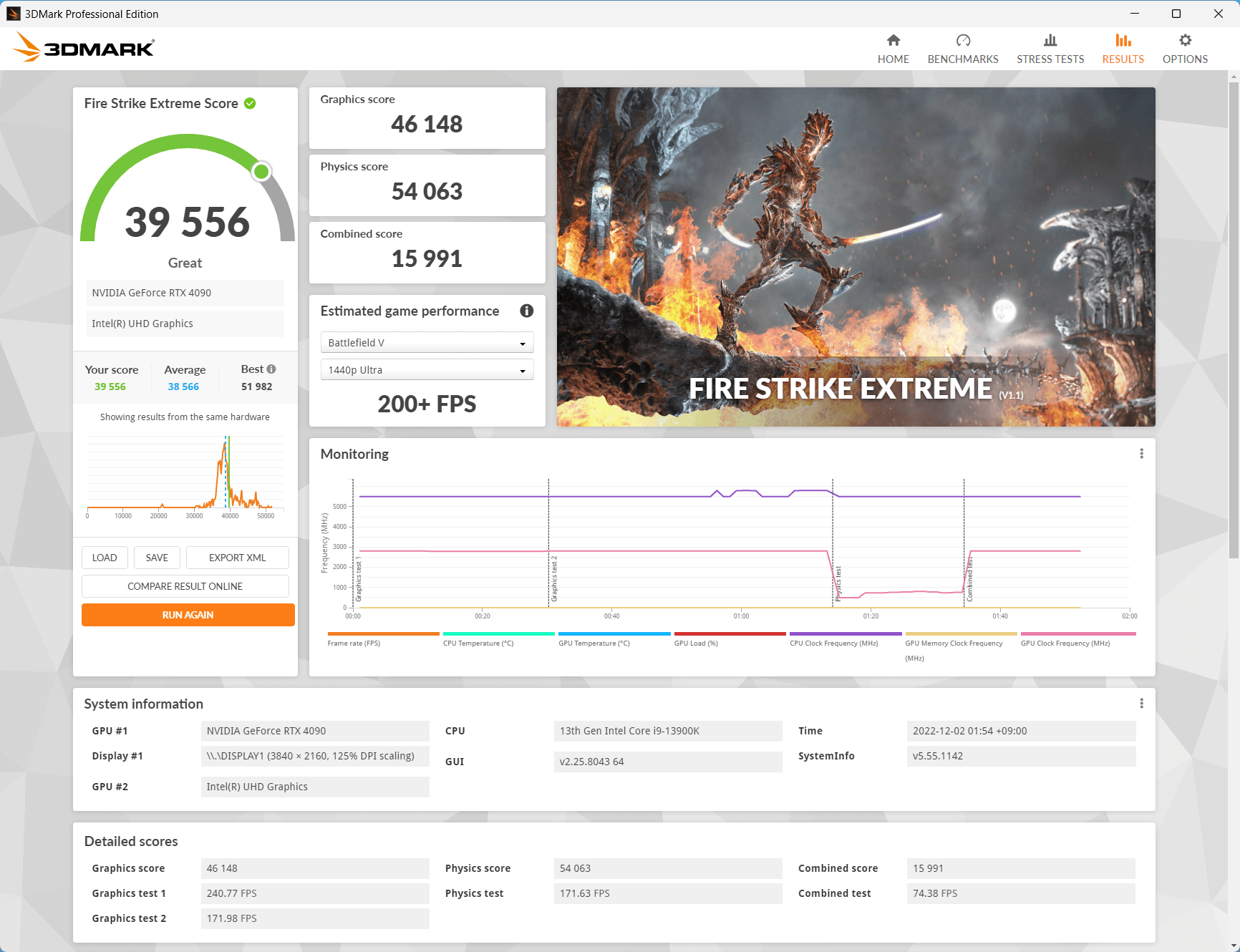Click the Graphics score 46 148 card
1240x952 pixels.
click(427, 118)
